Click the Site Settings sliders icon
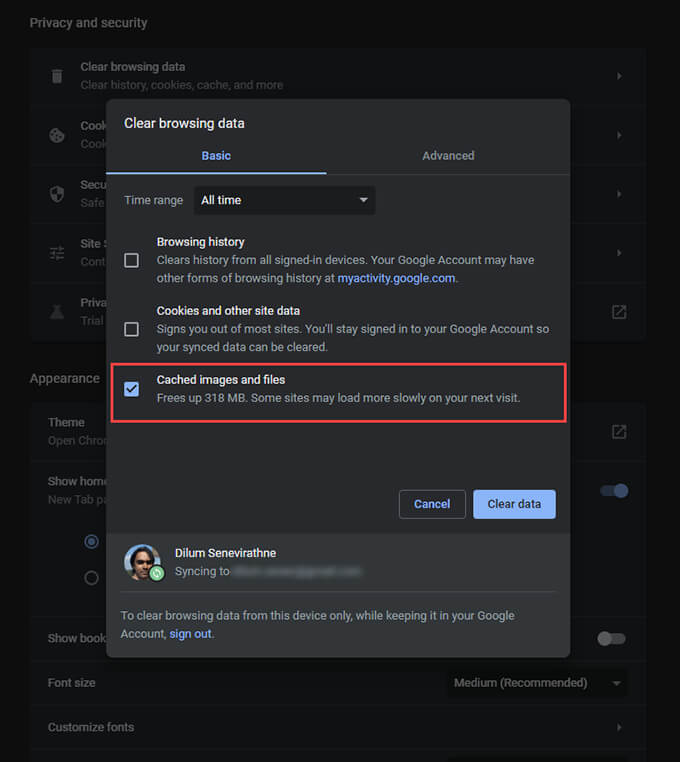680x762 pixels. (x=57, y=253)
